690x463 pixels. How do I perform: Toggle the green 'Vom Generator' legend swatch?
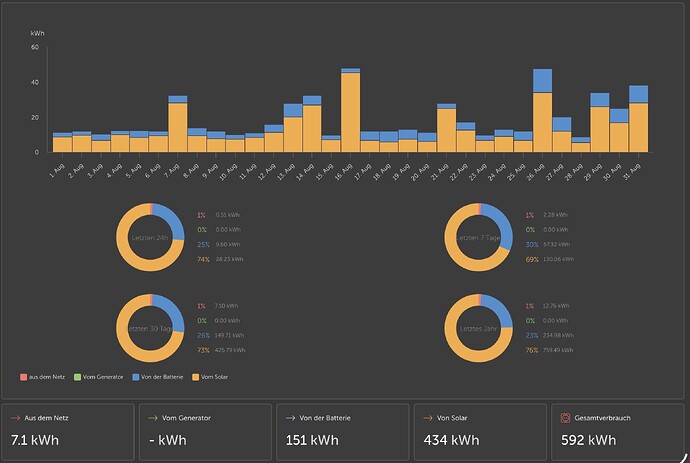(77, 377)
